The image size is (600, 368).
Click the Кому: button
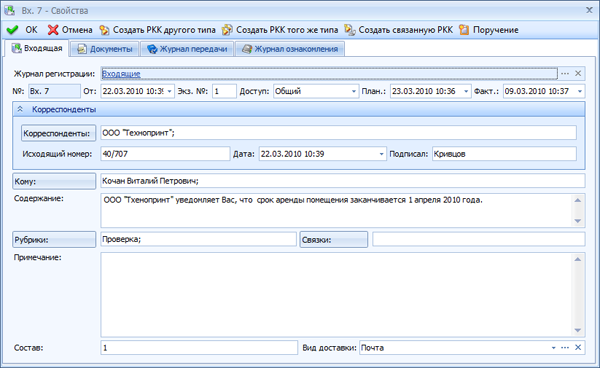click(54, 181)
